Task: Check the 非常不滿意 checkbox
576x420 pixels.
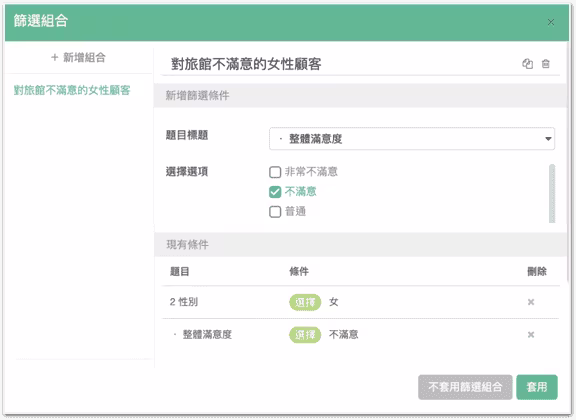Action: pyautogui.click(x=275, y=172)
